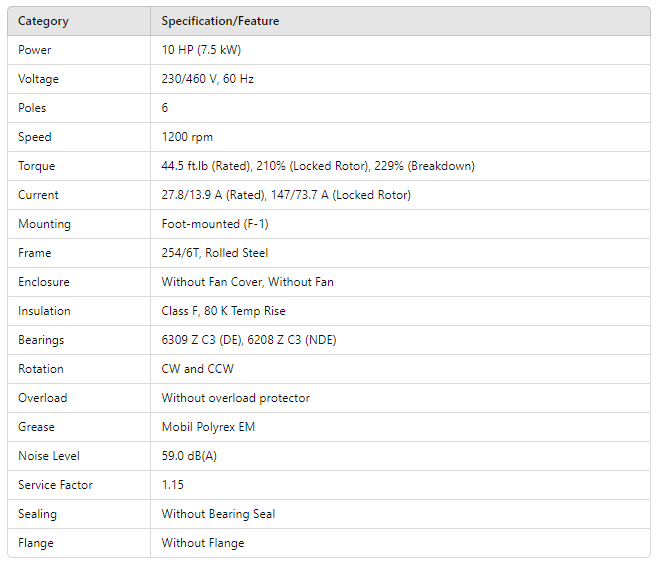Select the Class F insulation value
Screen dimensions: 658x565
coord(223,311)
